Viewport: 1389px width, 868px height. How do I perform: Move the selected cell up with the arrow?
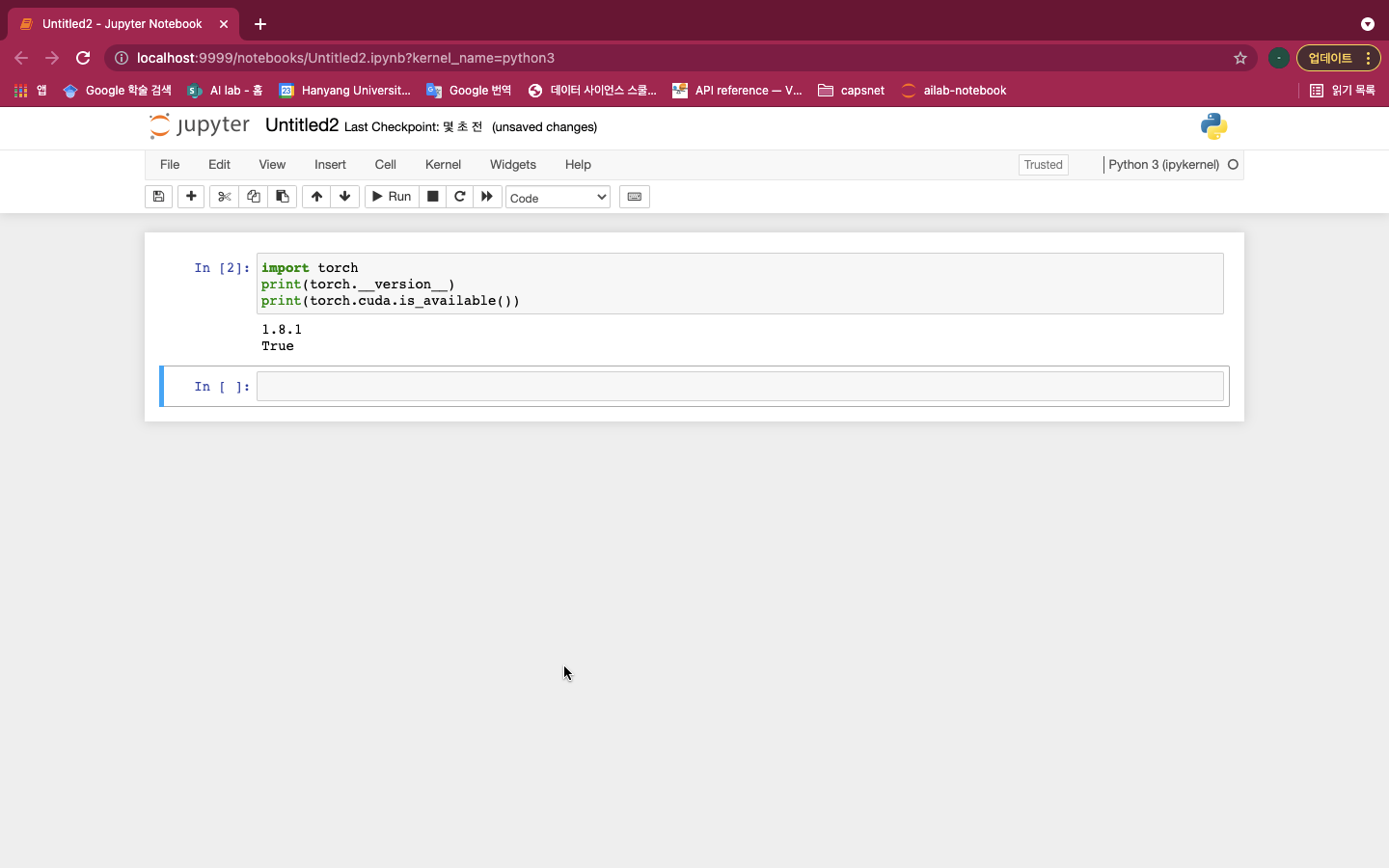[316, 197]
